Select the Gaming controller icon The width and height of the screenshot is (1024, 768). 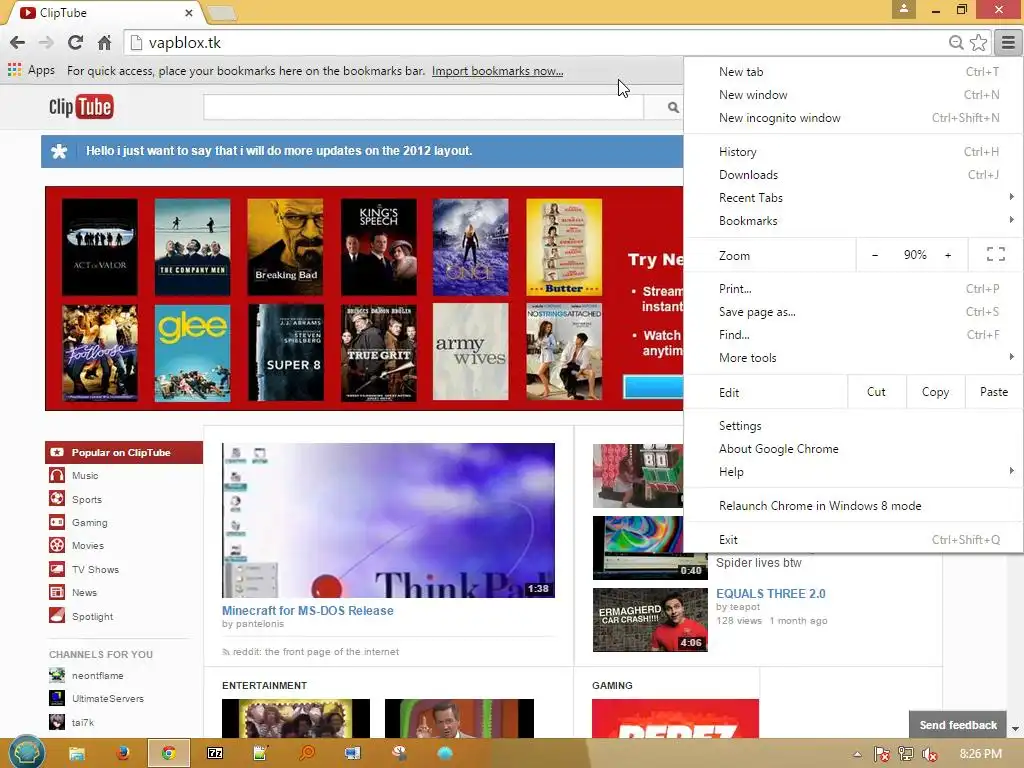click(57, 522)
